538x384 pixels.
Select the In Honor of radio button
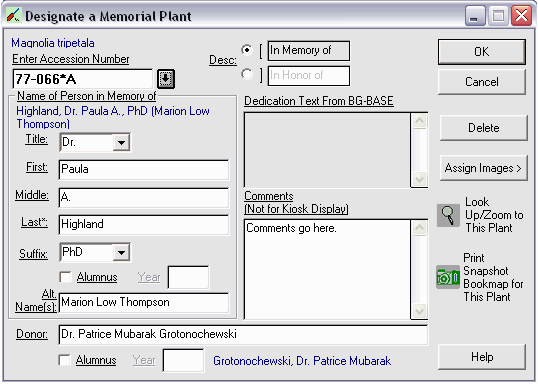click(247, 74)
